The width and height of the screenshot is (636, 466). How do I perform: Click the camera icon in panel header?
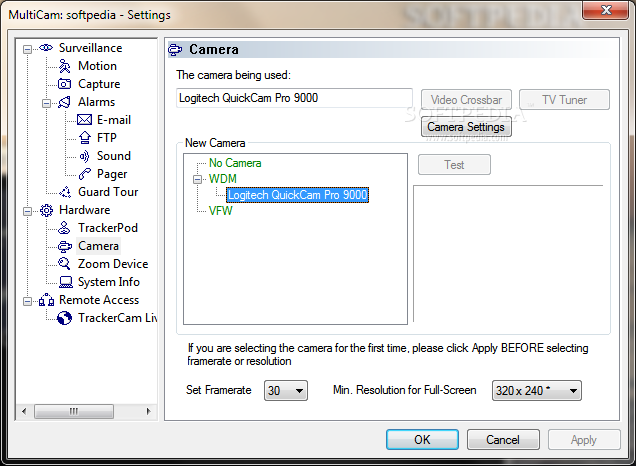(175, 50)
